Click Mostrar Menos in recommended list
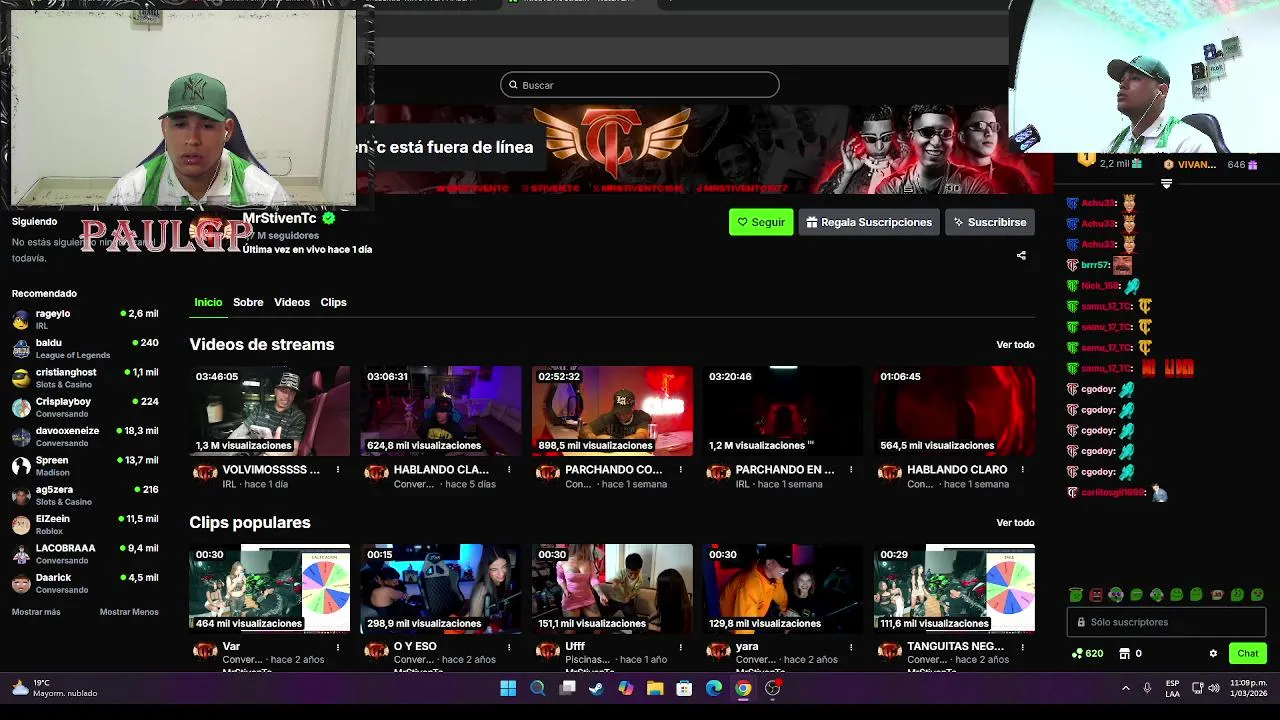 (x=129, y=612)
